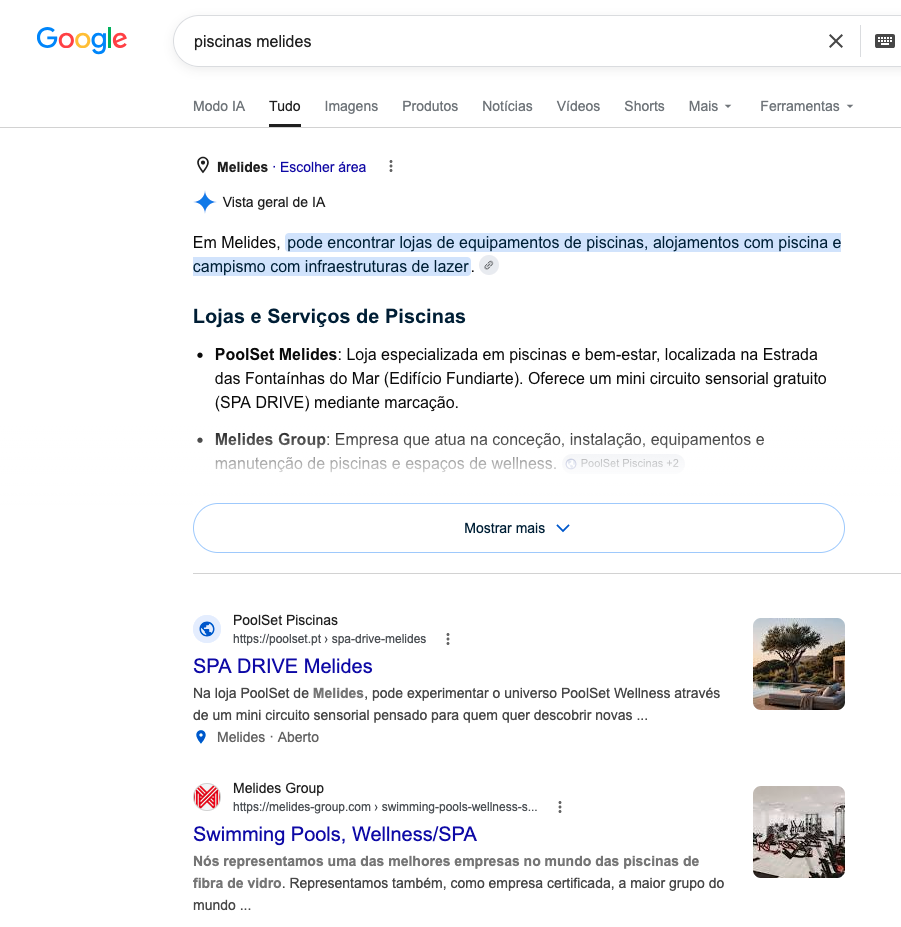Image resolution: width=901 pixels, height=927 pixels.
Task: Click the PoolSet Piscinas site name
Action: pyautogui.click(x=285, y=620)
